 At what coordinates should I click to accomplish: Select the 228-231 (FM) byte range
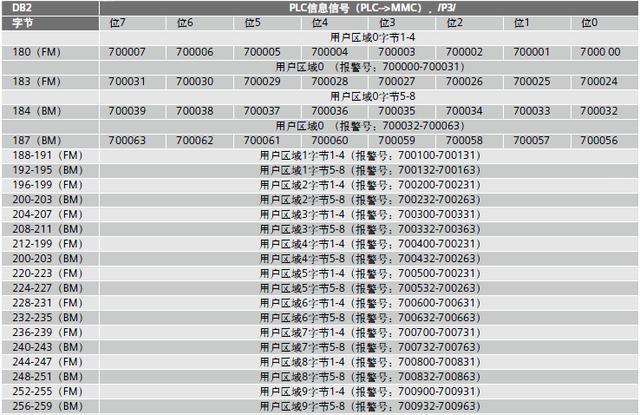[x=48, y=303]
